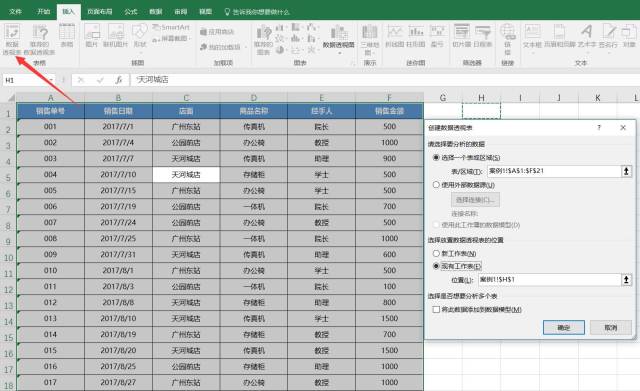Switch to the 数据 (Data) tab

click(x=156, y=11)
